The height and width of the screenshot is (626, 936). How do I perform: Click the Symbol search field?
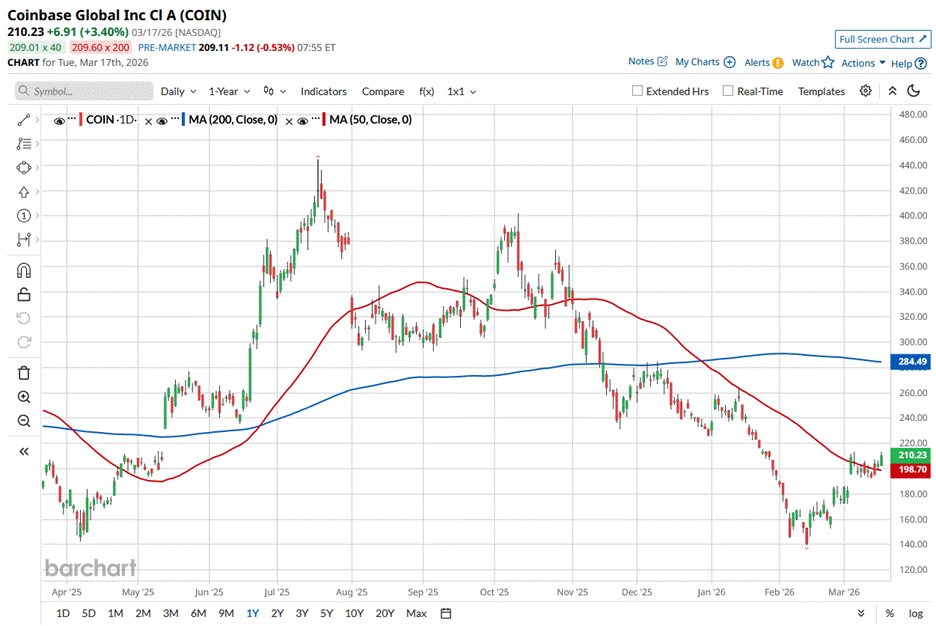click(x=85, y=91)
